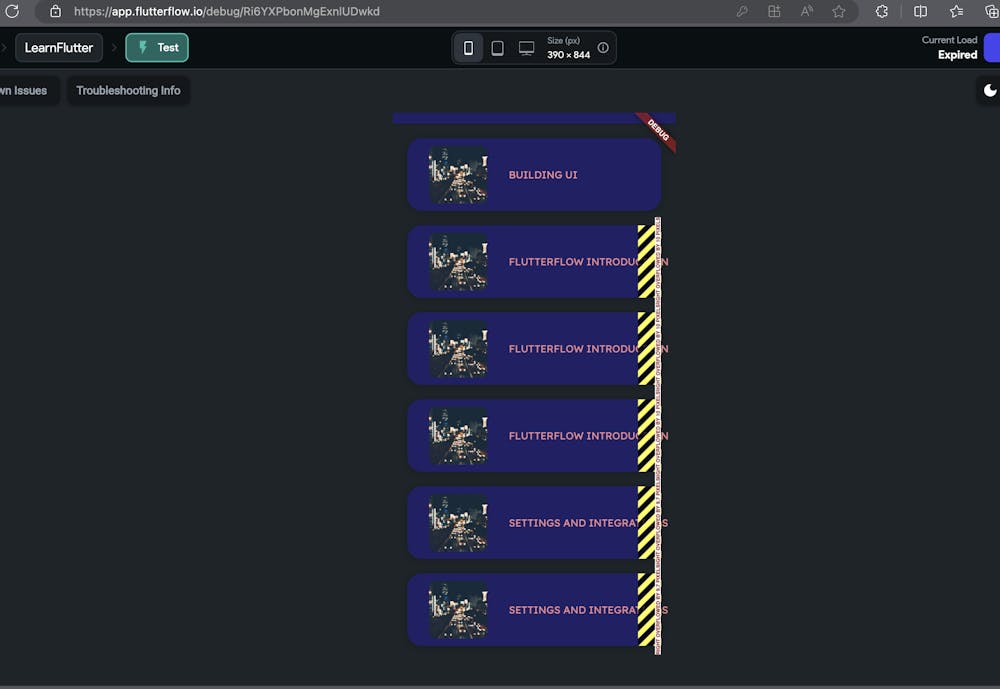
Task: Open the BUILDING UI lesson card
Action: (534, 175)
